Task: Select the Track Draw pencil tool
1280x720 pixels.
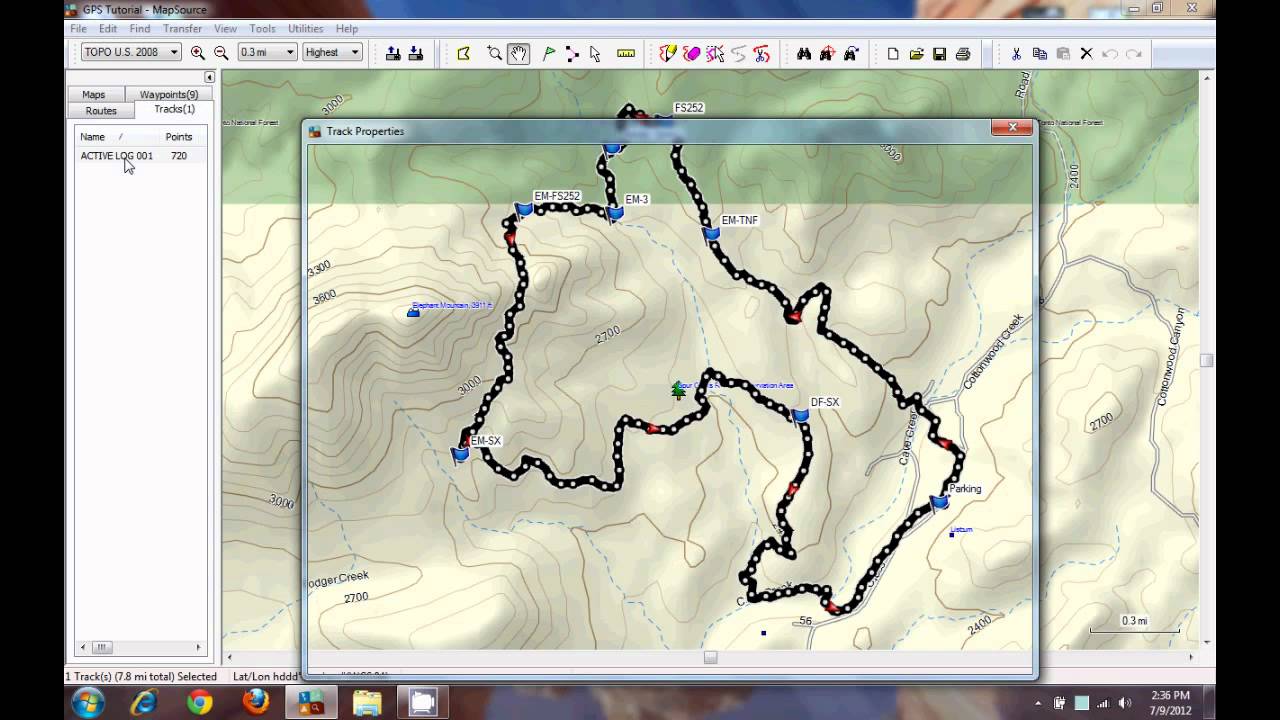Action: coord(668,53)
